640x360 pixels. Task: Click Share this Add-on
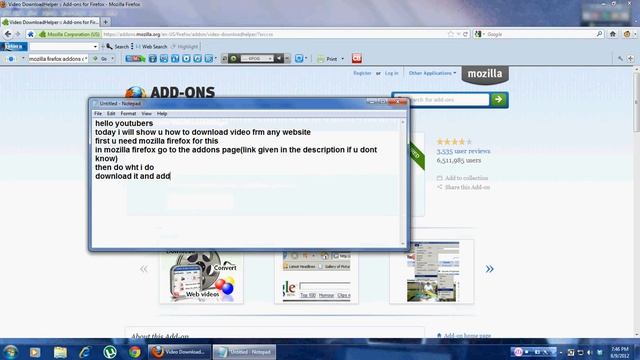(x=463, y=187)
